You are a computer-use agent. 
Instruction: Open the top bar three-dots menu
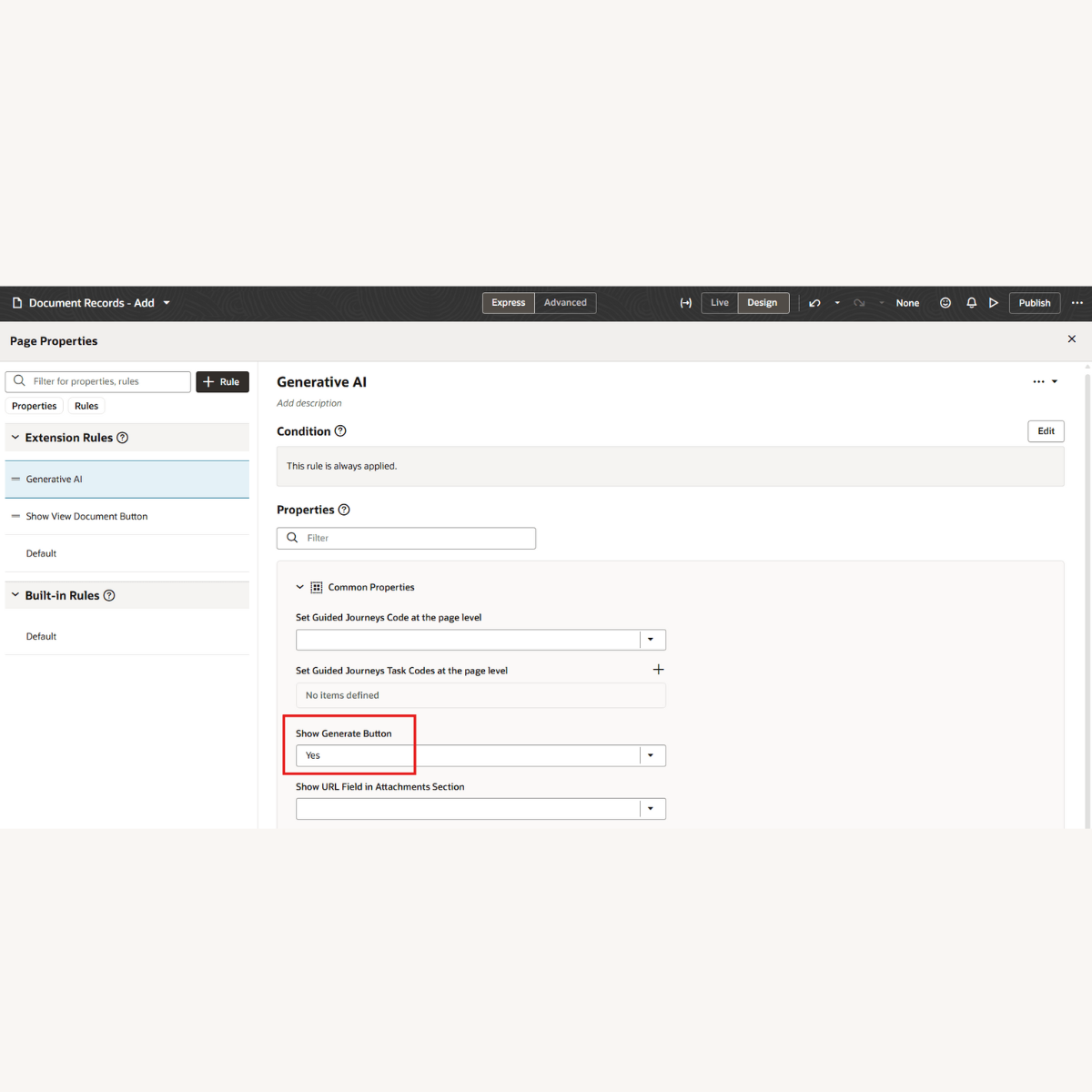[1077, 303]
